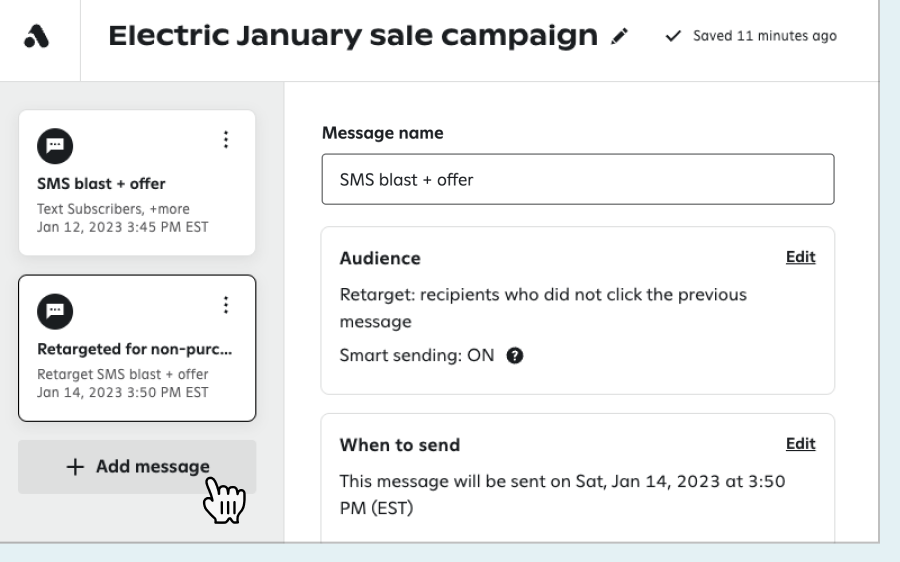Viewport: 900px width, 562px height.
Task: Click the Jan 12, 2023 3:45 PM date line
Action: coord(123,226)
